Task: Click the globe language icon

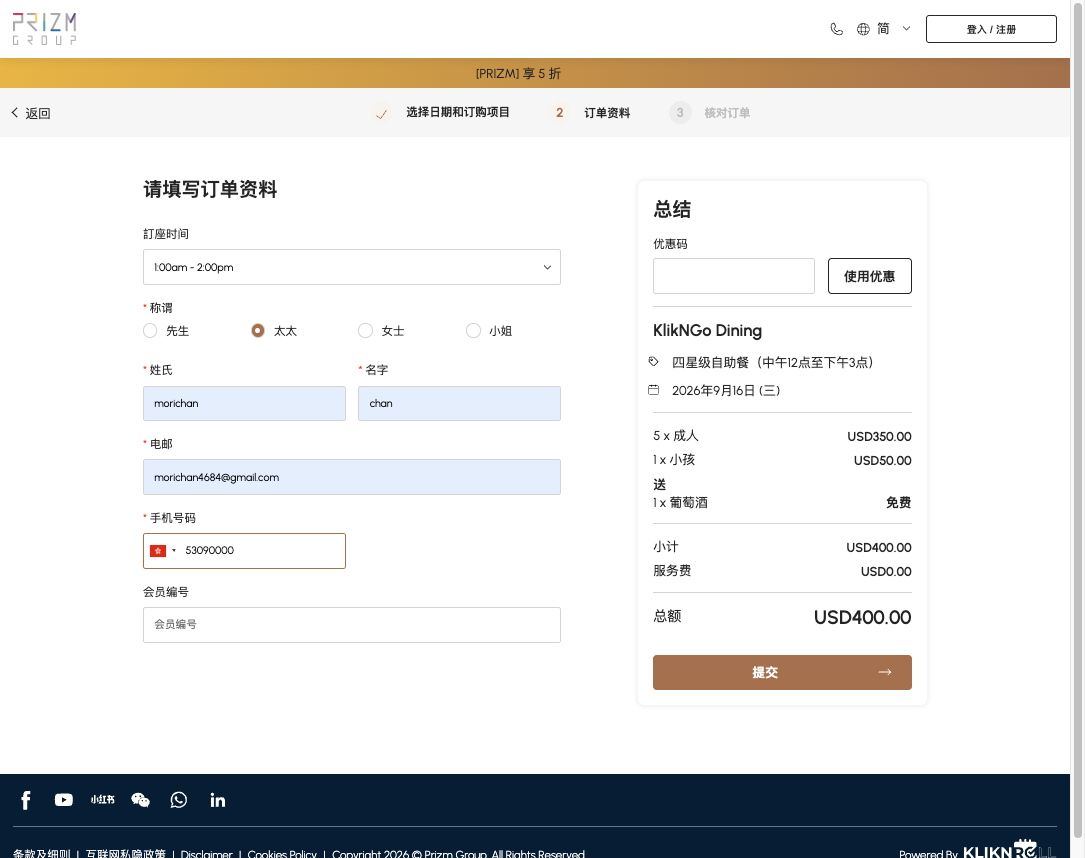Action: click(x=863, y=29)
